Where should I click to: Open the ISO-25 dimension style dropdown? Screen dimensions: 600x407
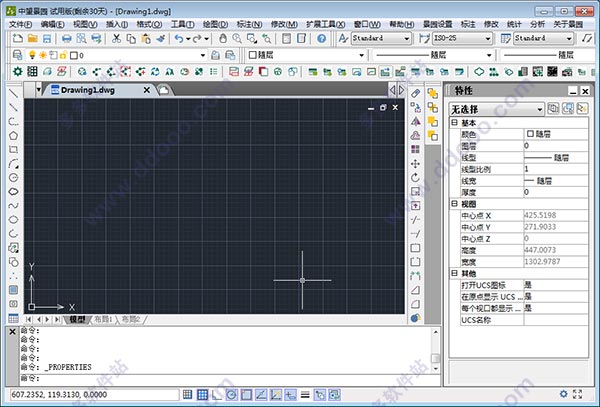pyautogui.click(x=488, y=38)
